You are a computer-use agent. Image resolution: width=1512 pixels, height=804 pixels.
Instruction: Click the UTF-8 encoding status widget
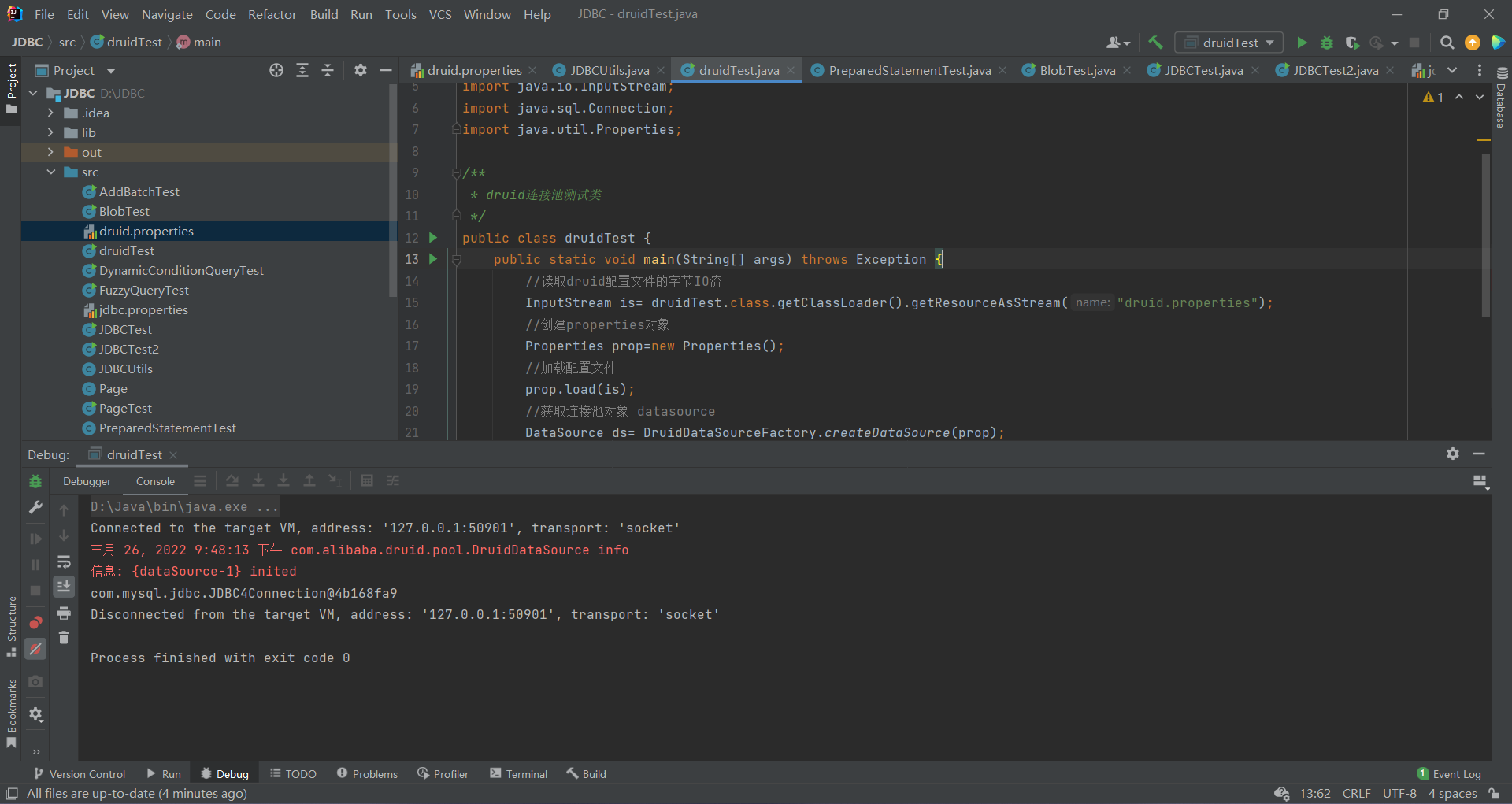click(x=1399, y=793)
